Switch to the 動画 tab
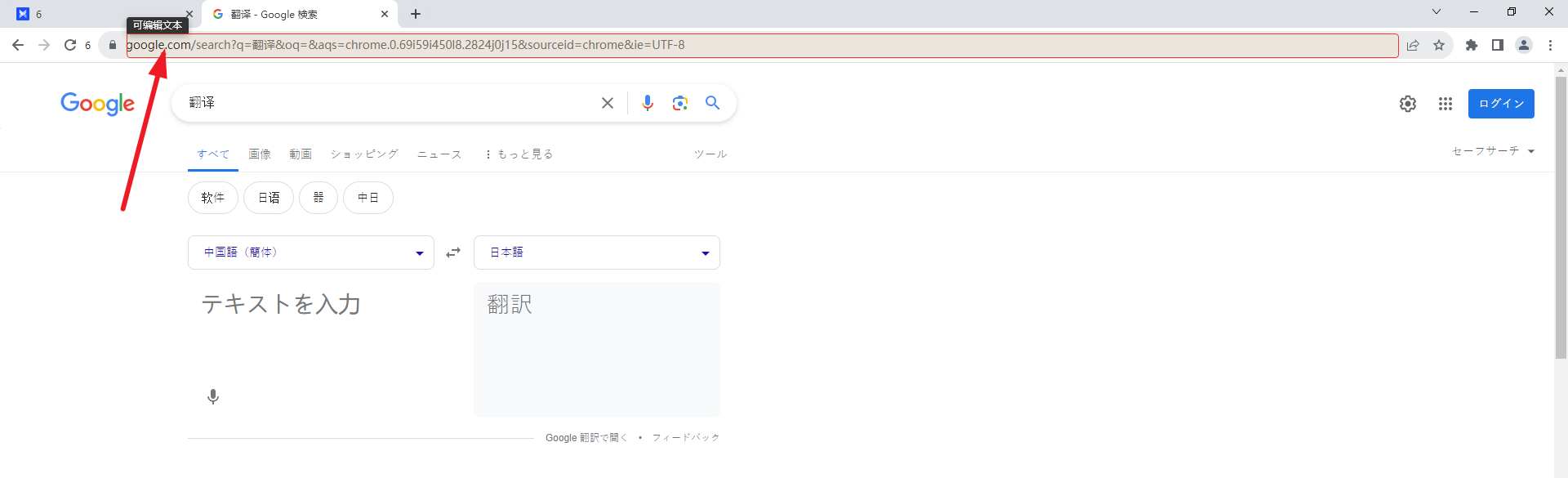This screenshot has width=1568, height=478. [x=301, y=154]
